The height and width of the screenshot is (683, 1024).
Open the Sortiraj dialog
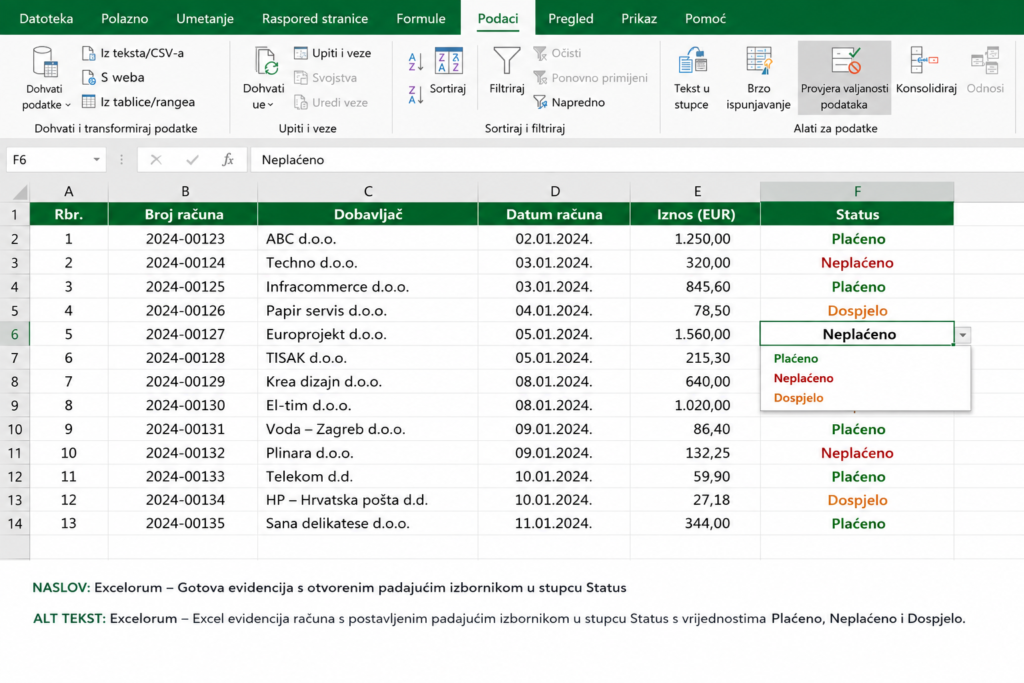click(x=448, y=72)
